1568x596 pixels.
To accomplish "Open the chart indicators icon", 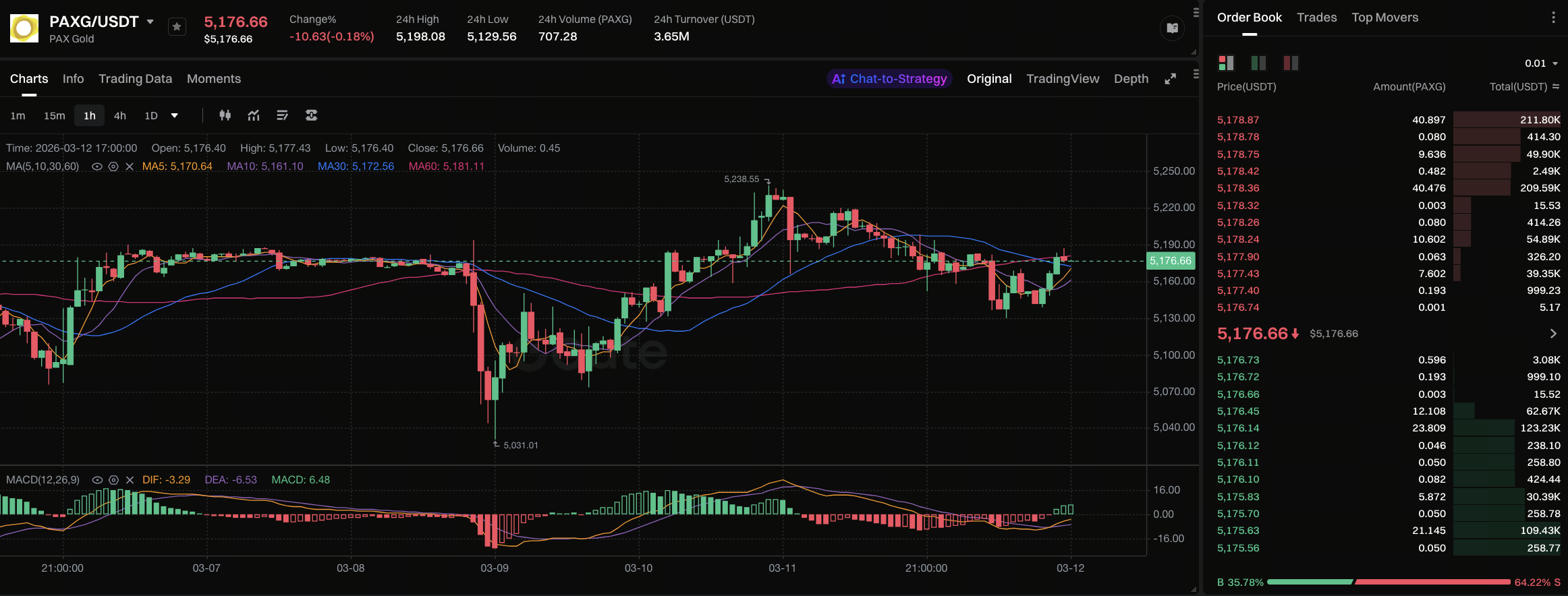I will (x=254, y=115).
